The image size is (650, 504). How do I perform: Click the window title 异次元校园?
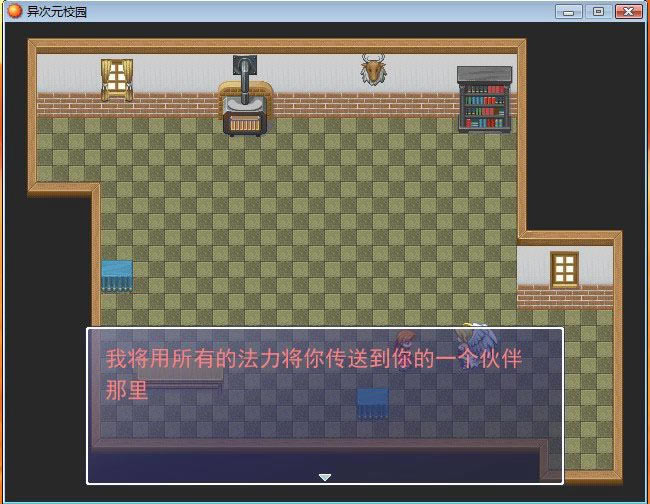56,12
